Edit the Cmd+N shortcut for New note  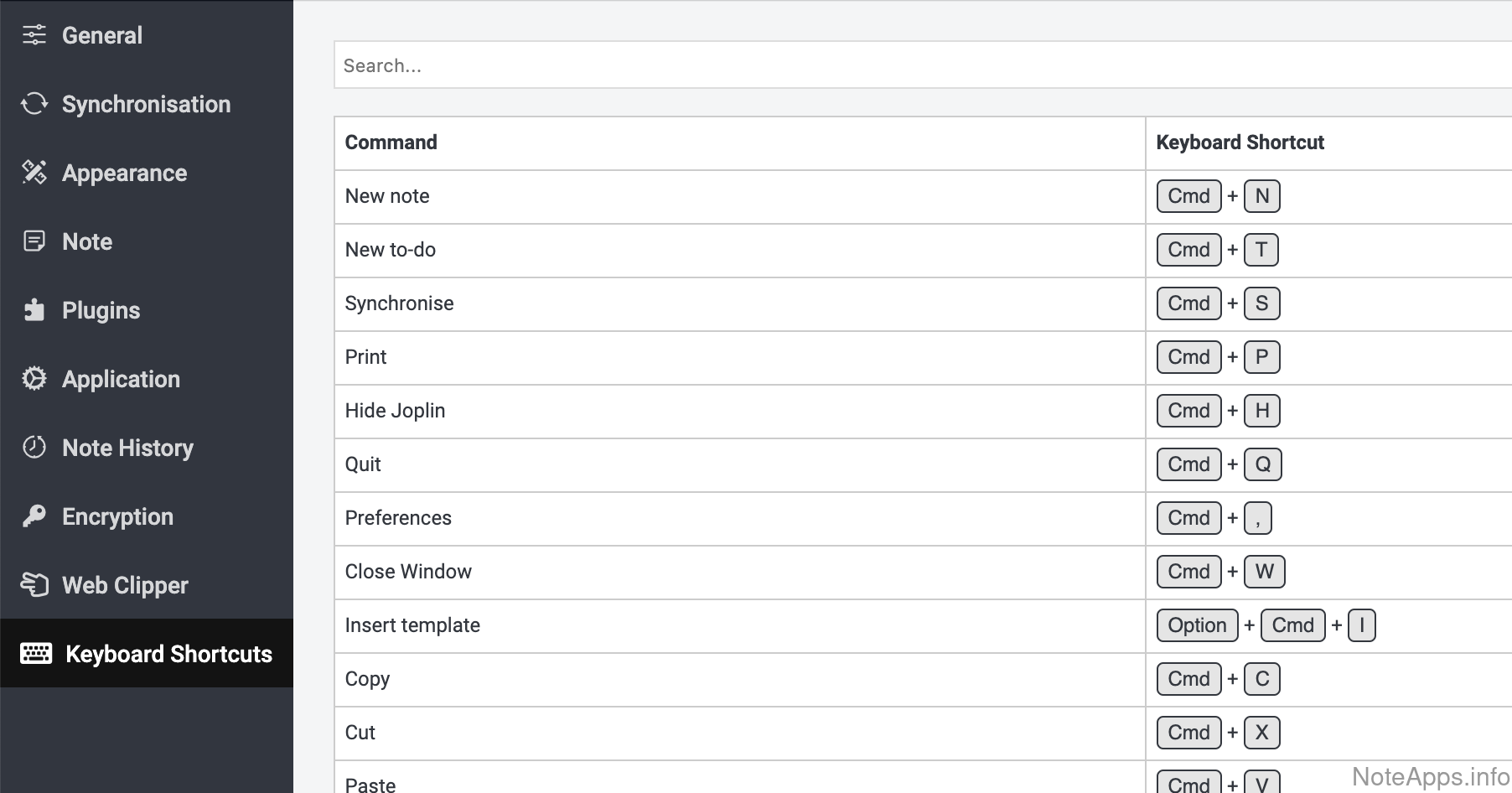coord(1218,196)
